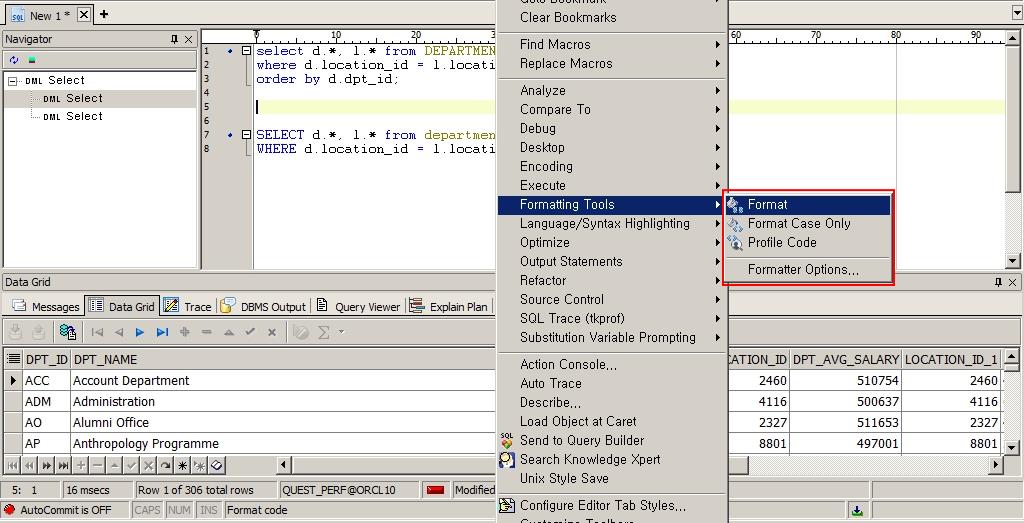Pin the Navigator panel
The width and height of the screenshot is (1024, 523).
pyautogui.click(x=175, y=39)
